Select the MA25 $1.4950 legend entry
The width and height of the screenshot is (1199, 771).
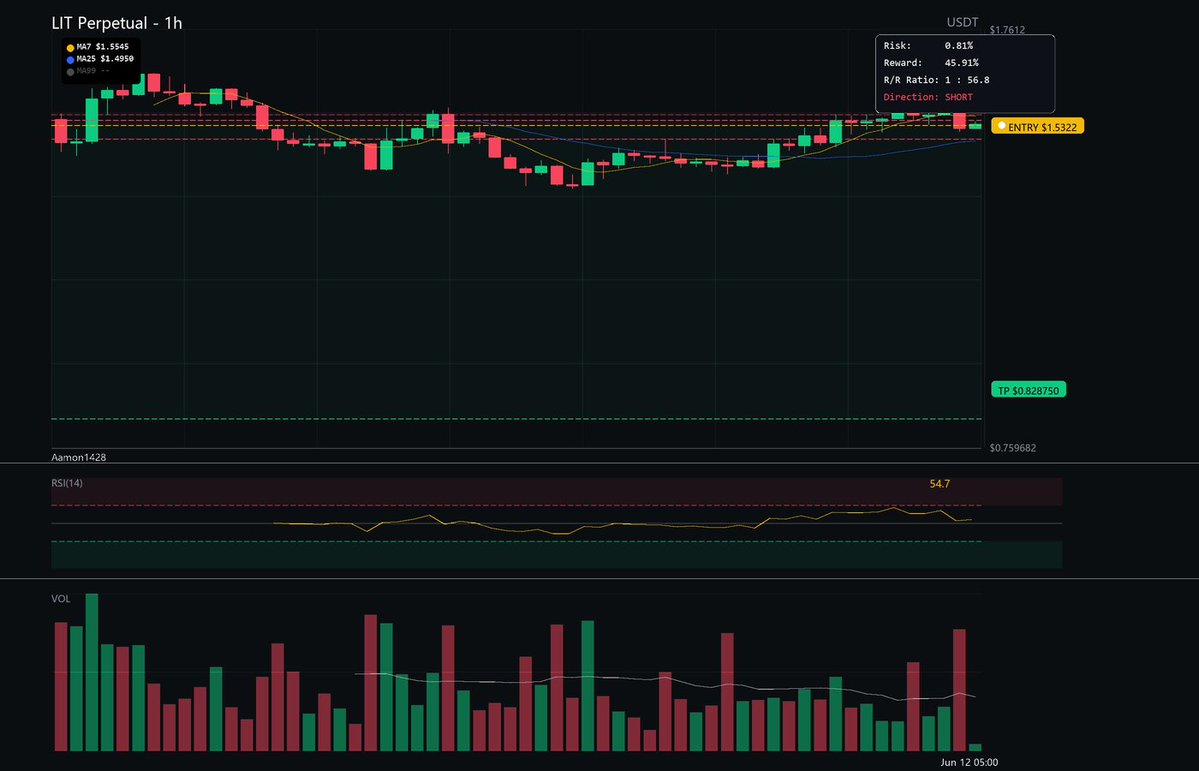[99, 59]
